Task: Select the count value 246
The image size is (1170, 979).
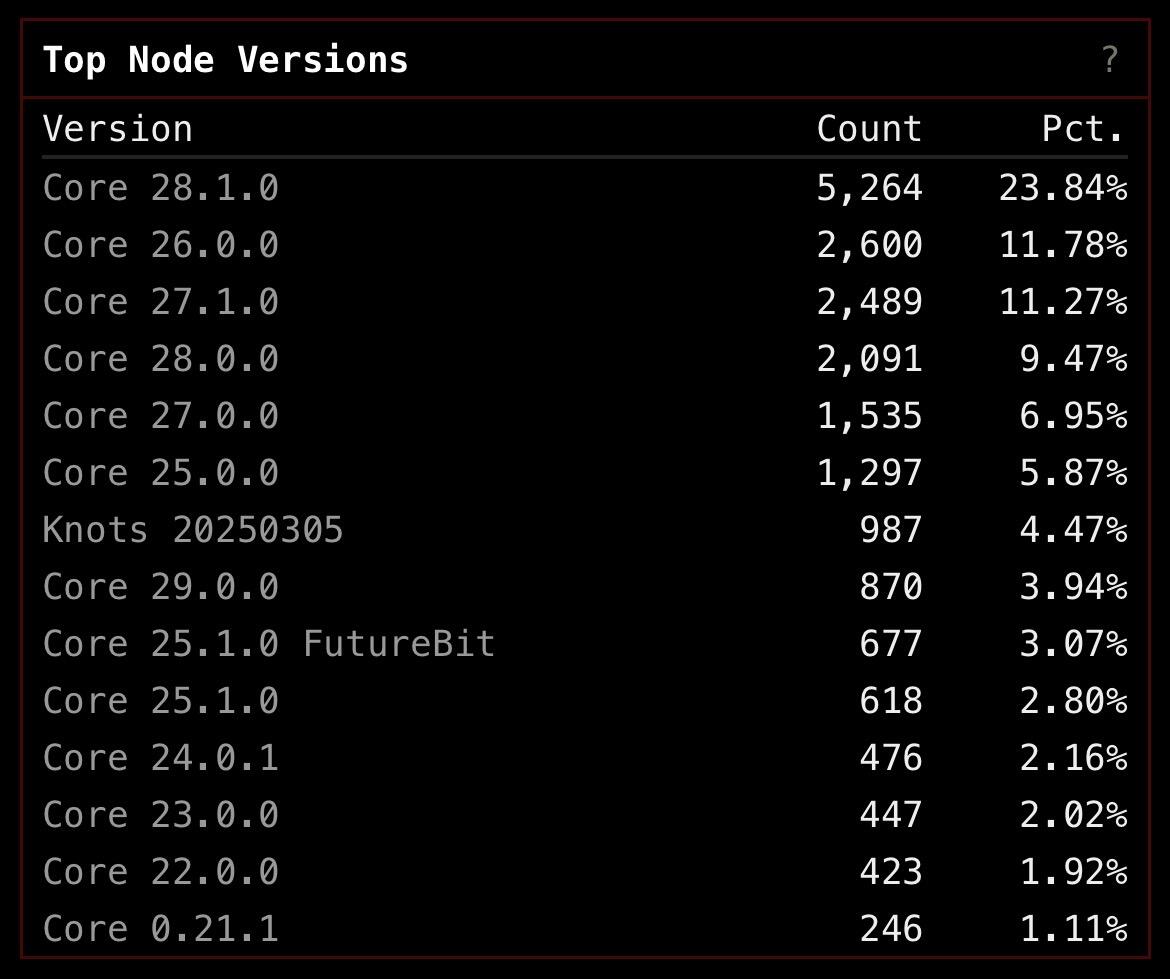Action: (x=891, y=929)
